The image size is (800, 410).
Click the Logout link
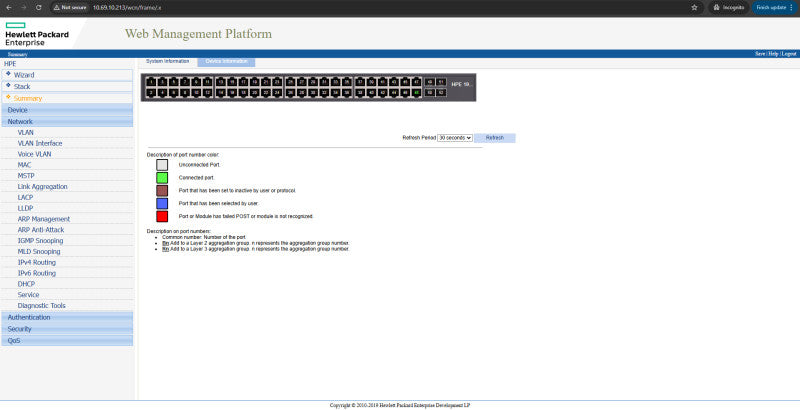click(x=788, y=54)
